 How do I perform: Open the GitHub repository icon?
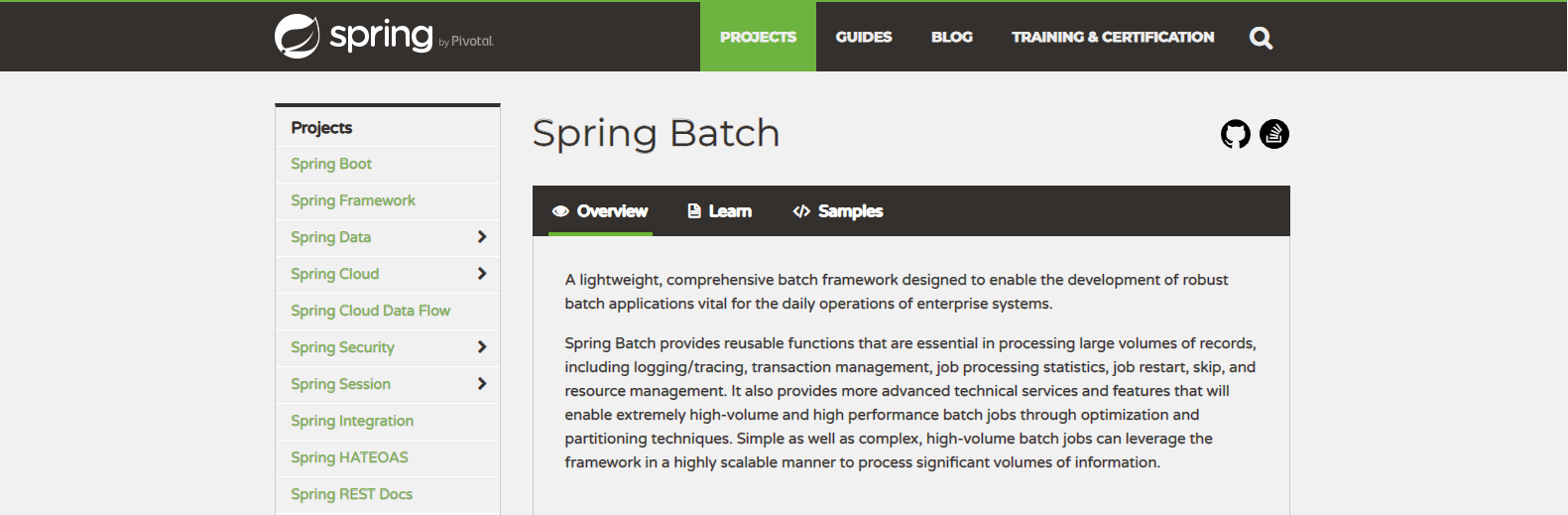click(1236, 134)
